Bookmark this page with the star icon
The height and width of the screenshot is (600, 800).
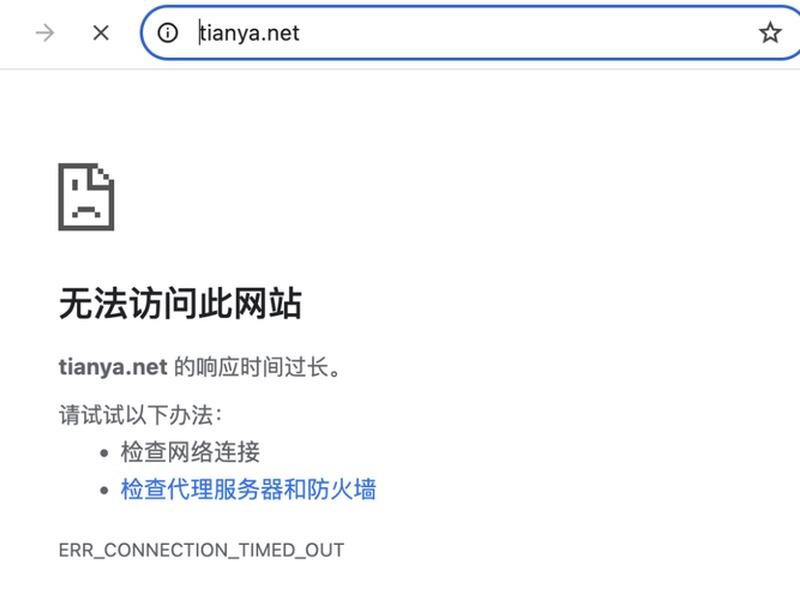coord(770,33)
